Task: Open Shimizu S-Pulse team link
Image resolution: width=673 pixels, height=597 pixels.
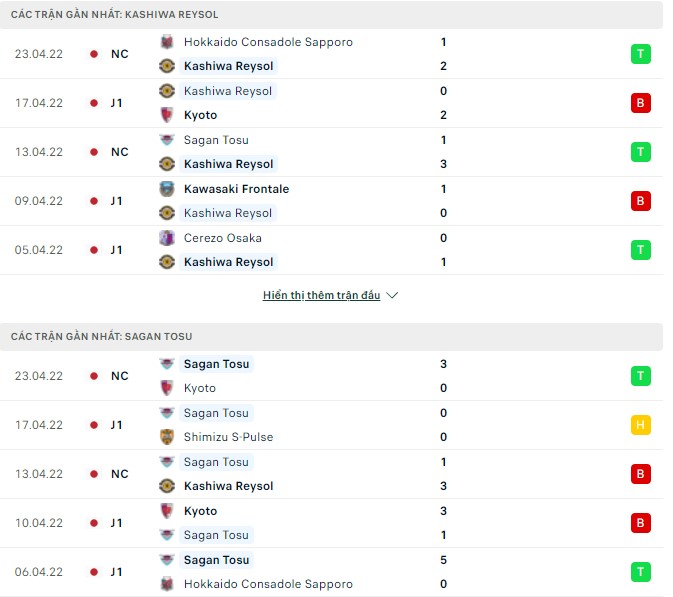Action: pos(229,437)
